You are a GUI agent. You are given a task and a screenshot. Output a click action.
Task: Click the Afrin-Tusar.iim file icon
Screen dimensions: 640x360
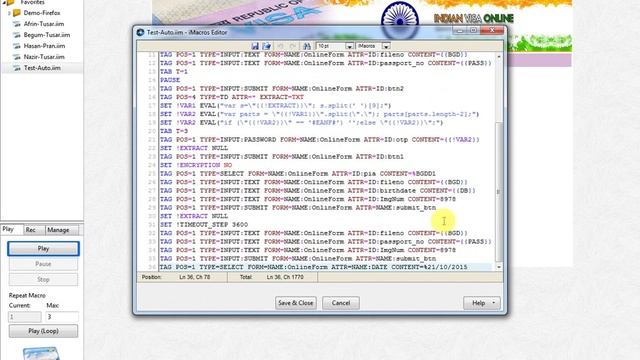click(17, 24)
